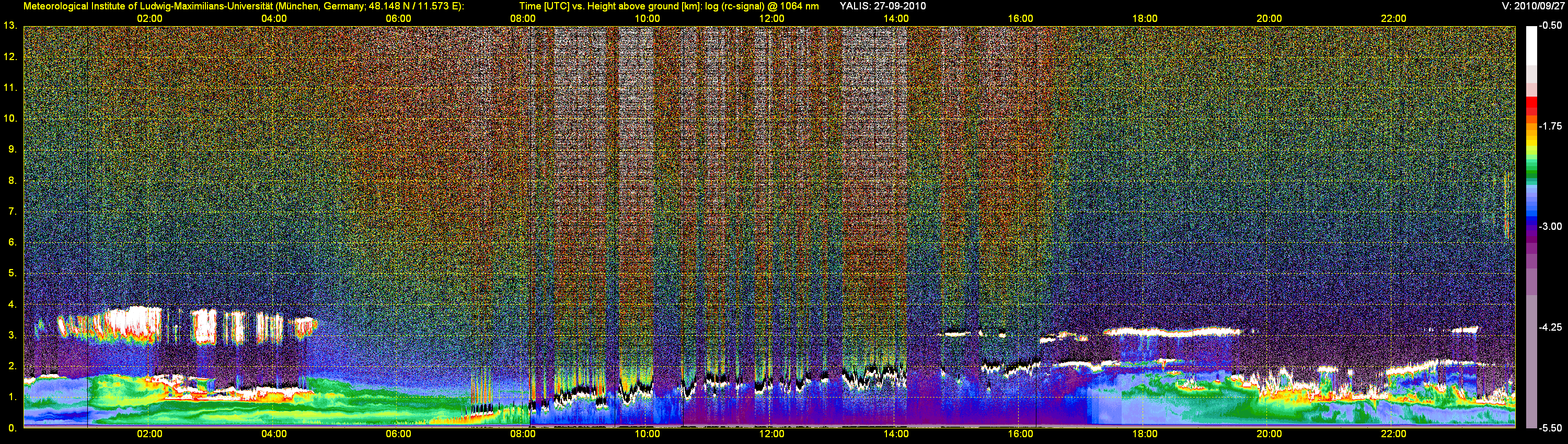The width and height of the screenshot is (1568, 444).
Task: Click the 0. km height axis label
Action: [x=12, y=428]
